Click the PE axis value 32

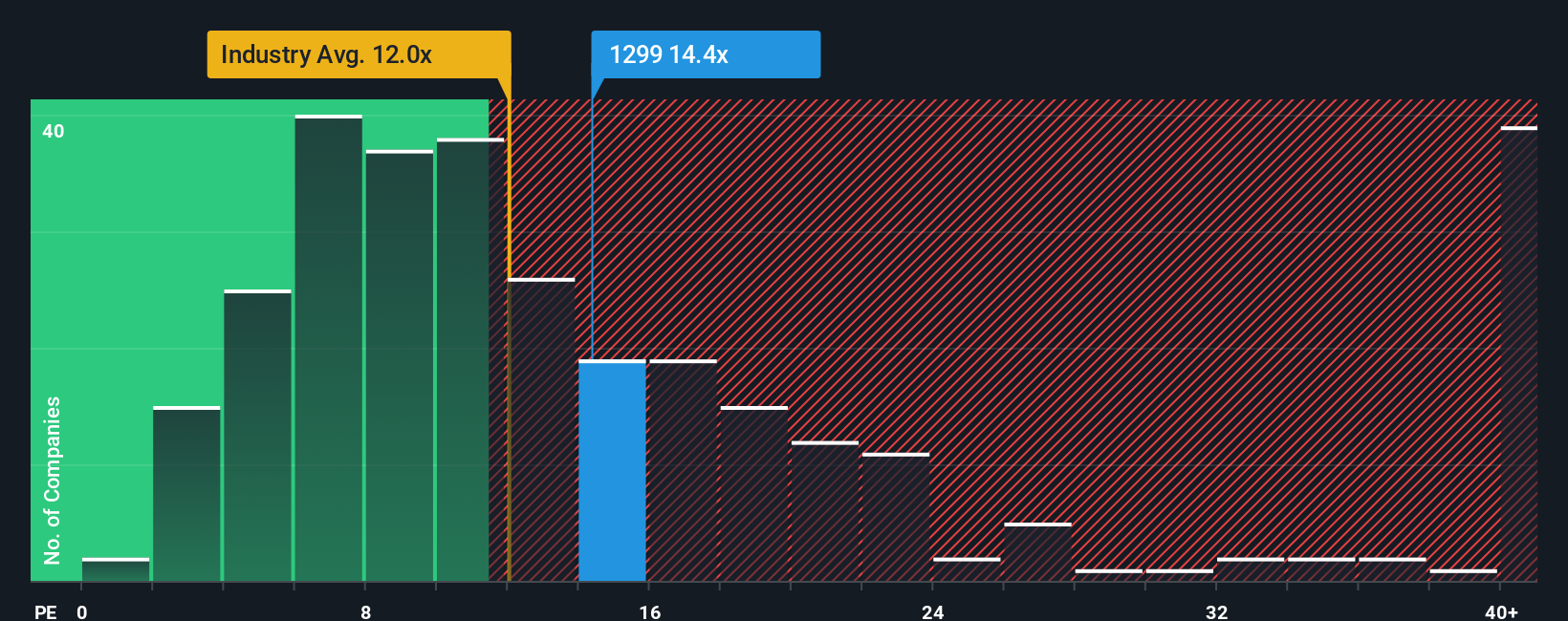(1217, 611)
